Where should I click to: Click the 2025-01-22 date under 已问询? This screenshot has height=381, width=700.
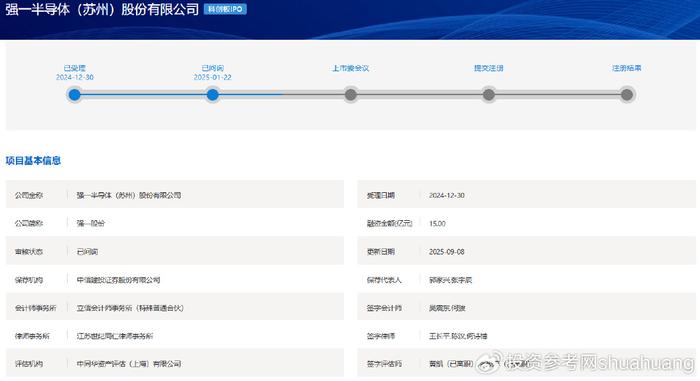(x=212, y=77)
